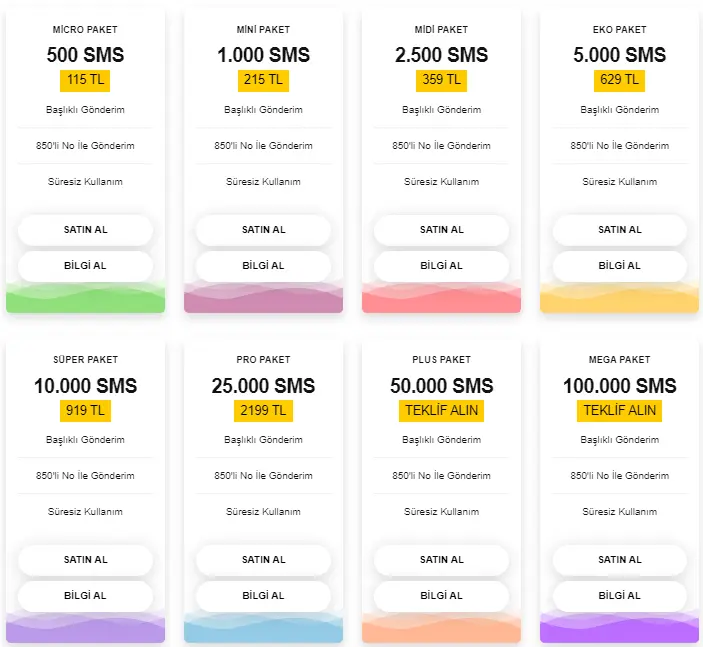Screen dimensions: 703x647
Task: Request info for the Mega Paket
Action: (620, 595)
